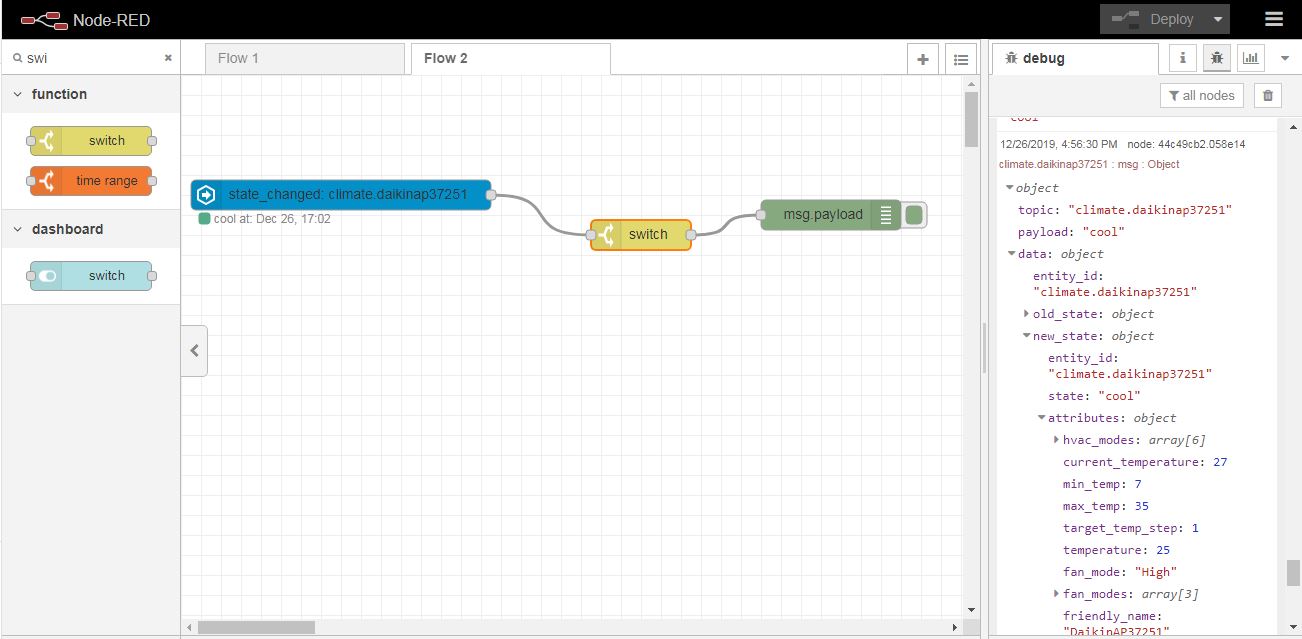Select the fan_mode: "High" entry

click(x=1120, y=572)
